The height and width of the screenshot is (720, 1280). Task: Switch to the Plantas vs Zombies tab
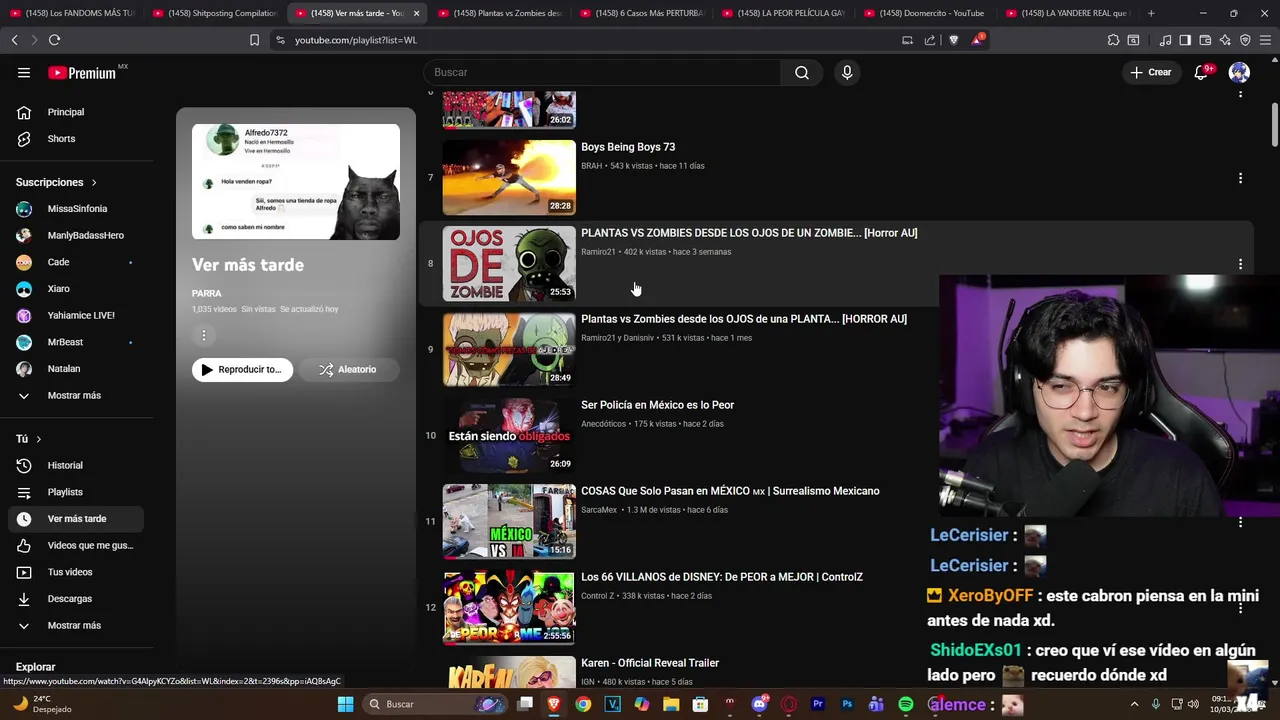point(499,13)
